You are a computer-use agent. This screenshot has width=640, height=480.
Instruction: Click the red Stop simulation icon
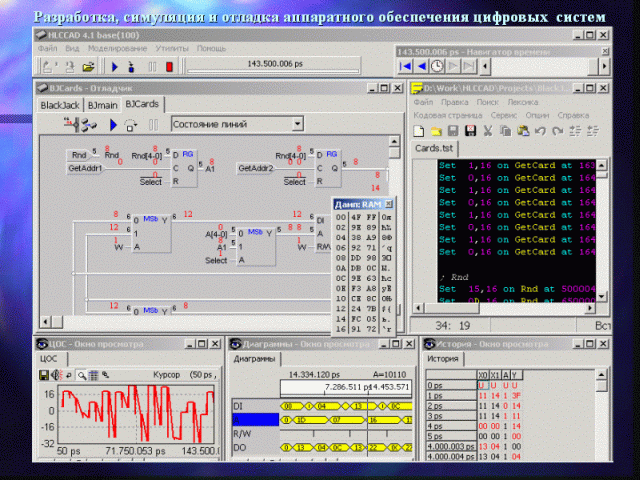[x=169, y=67]
